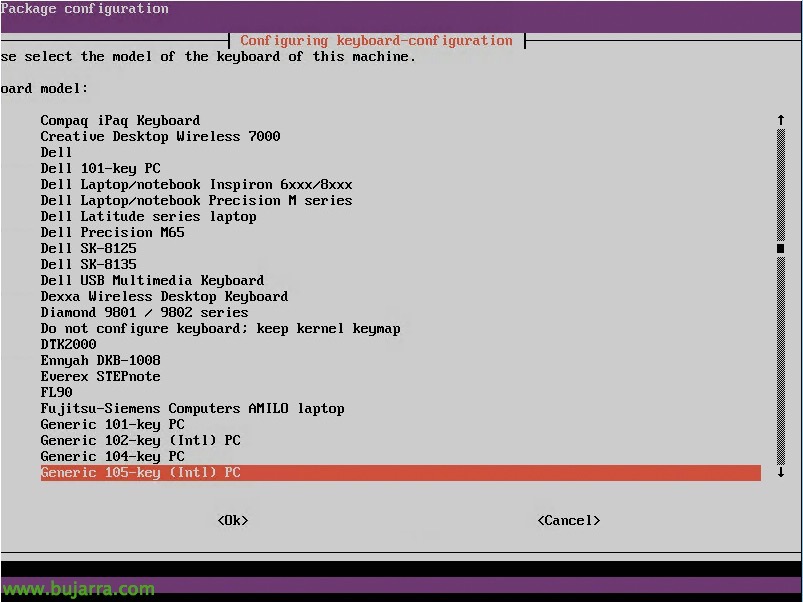Pick Dell Laptop/notebook Precision M series
The height and width of the screenshot is (602, 803).
click(196, 200)
